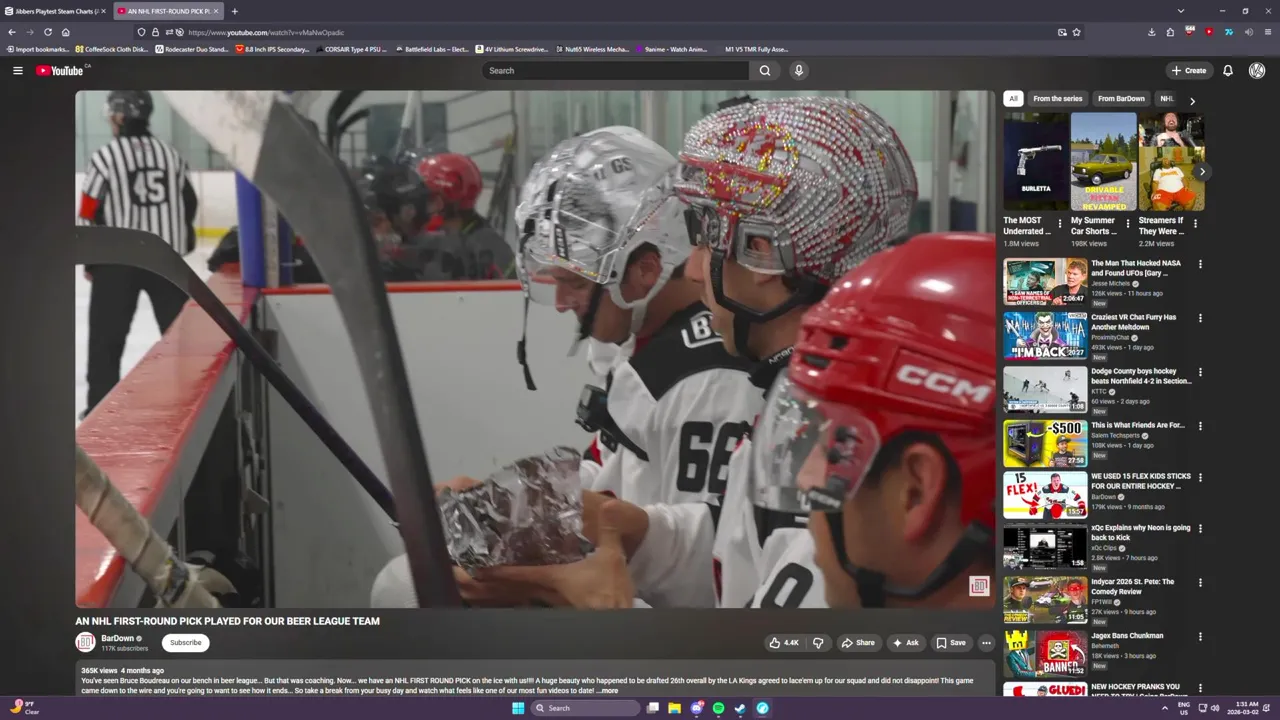Image resolution: width=1280 pixels, height=720 pixels.
Task: Open File Explorer from taskbar
Action: (674, 708)
